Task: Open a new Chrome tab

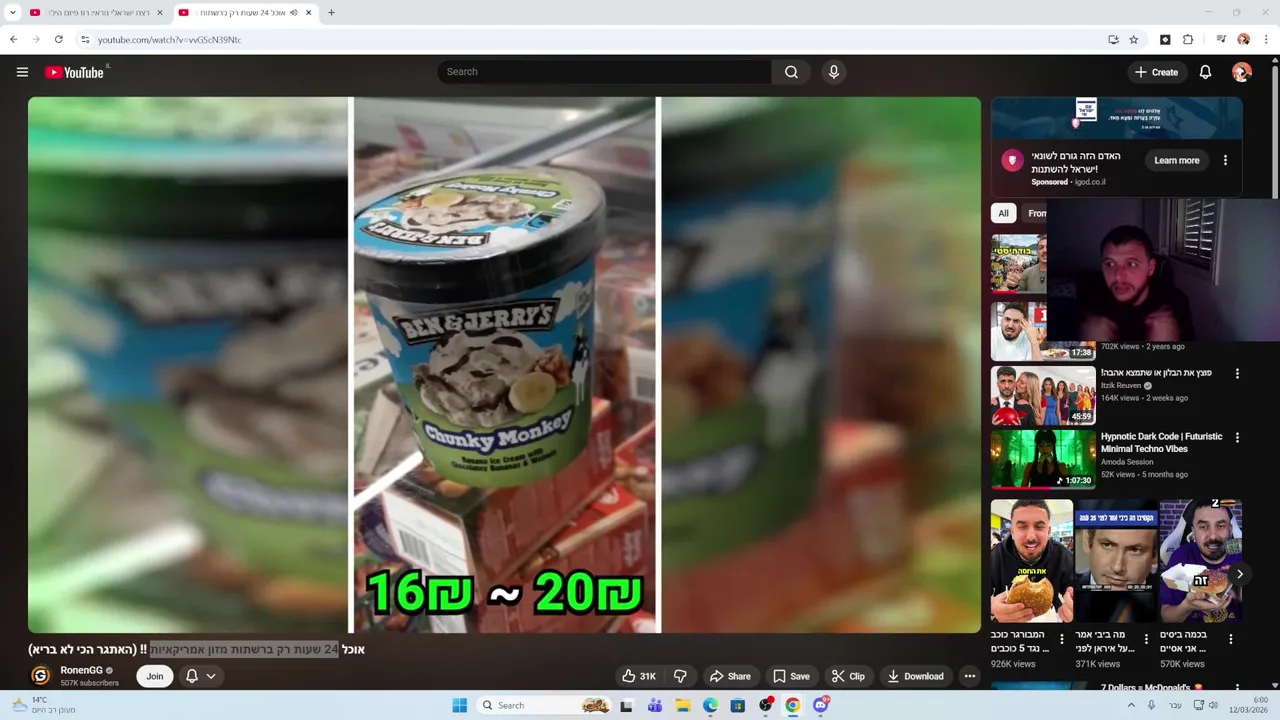Action: pos(331,13)
